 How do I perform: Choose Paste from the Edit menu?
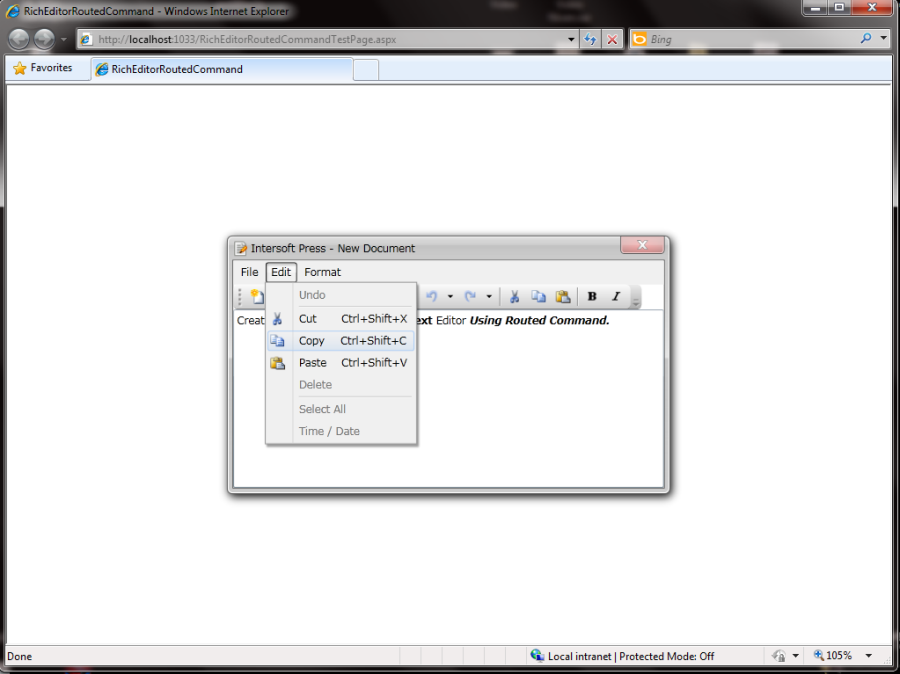point(341,363)
